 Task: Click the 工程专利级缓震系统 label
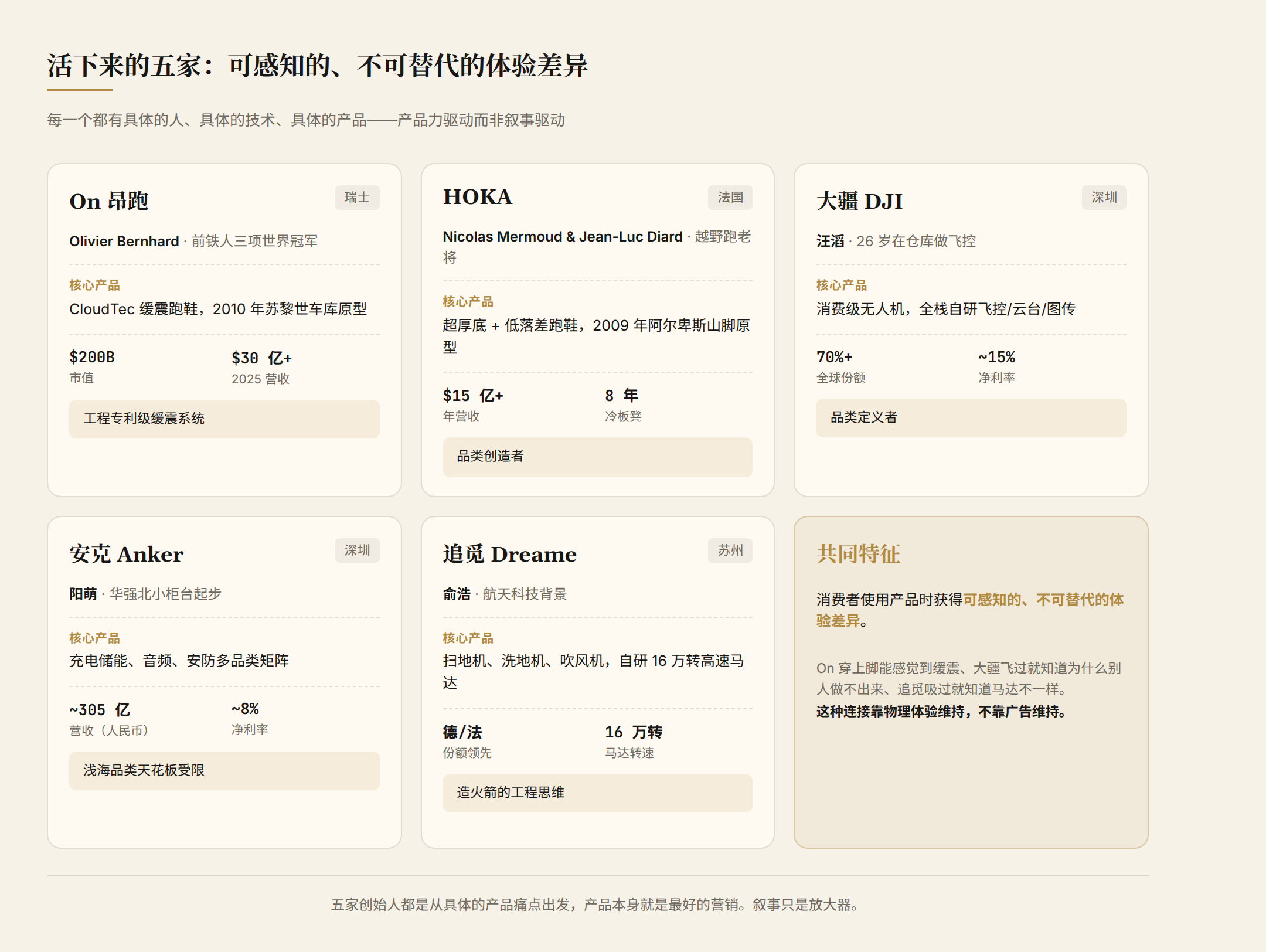tap(224, 419)
